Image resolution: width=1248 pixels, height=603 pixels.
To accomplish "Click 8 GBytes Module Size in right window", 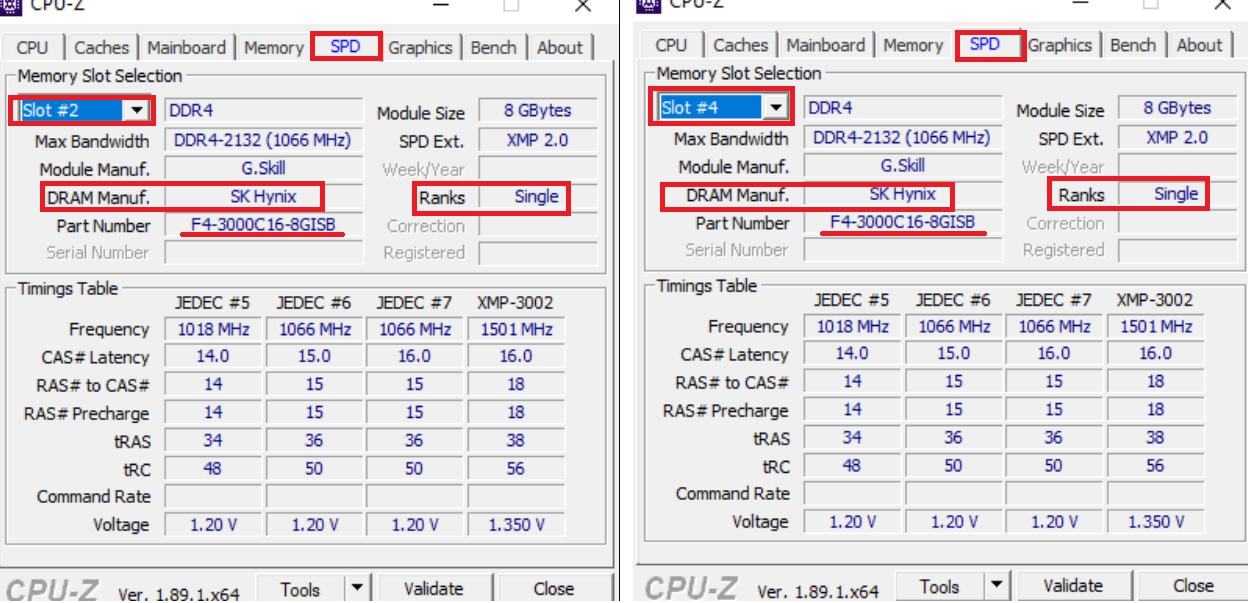I will click(1177, 109).
